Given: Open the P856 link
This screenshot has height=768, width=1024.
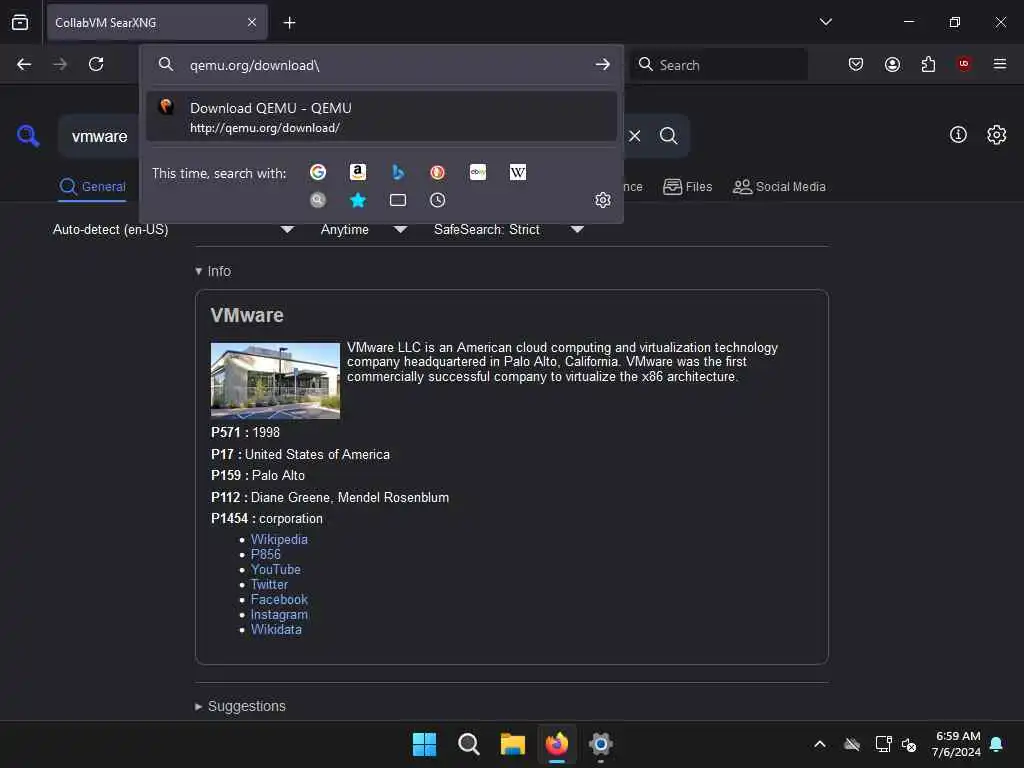Looking at the screenshot, I should (266, 554).
